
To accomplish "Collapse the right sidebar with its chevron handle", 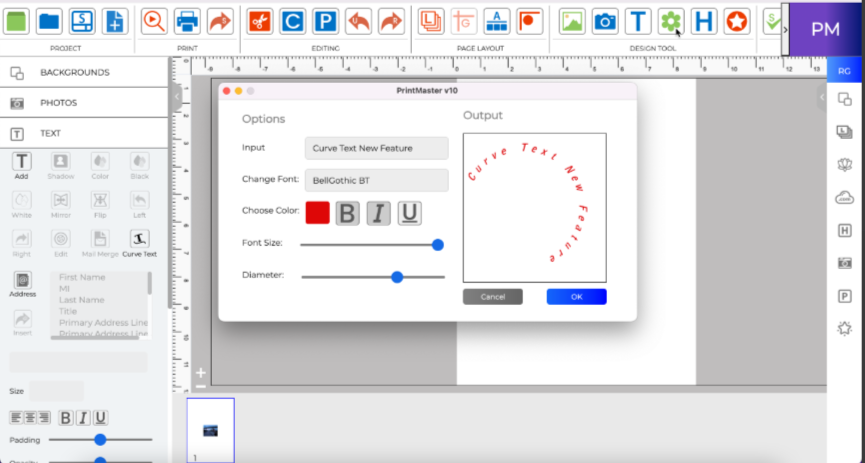I will [821, 97].
